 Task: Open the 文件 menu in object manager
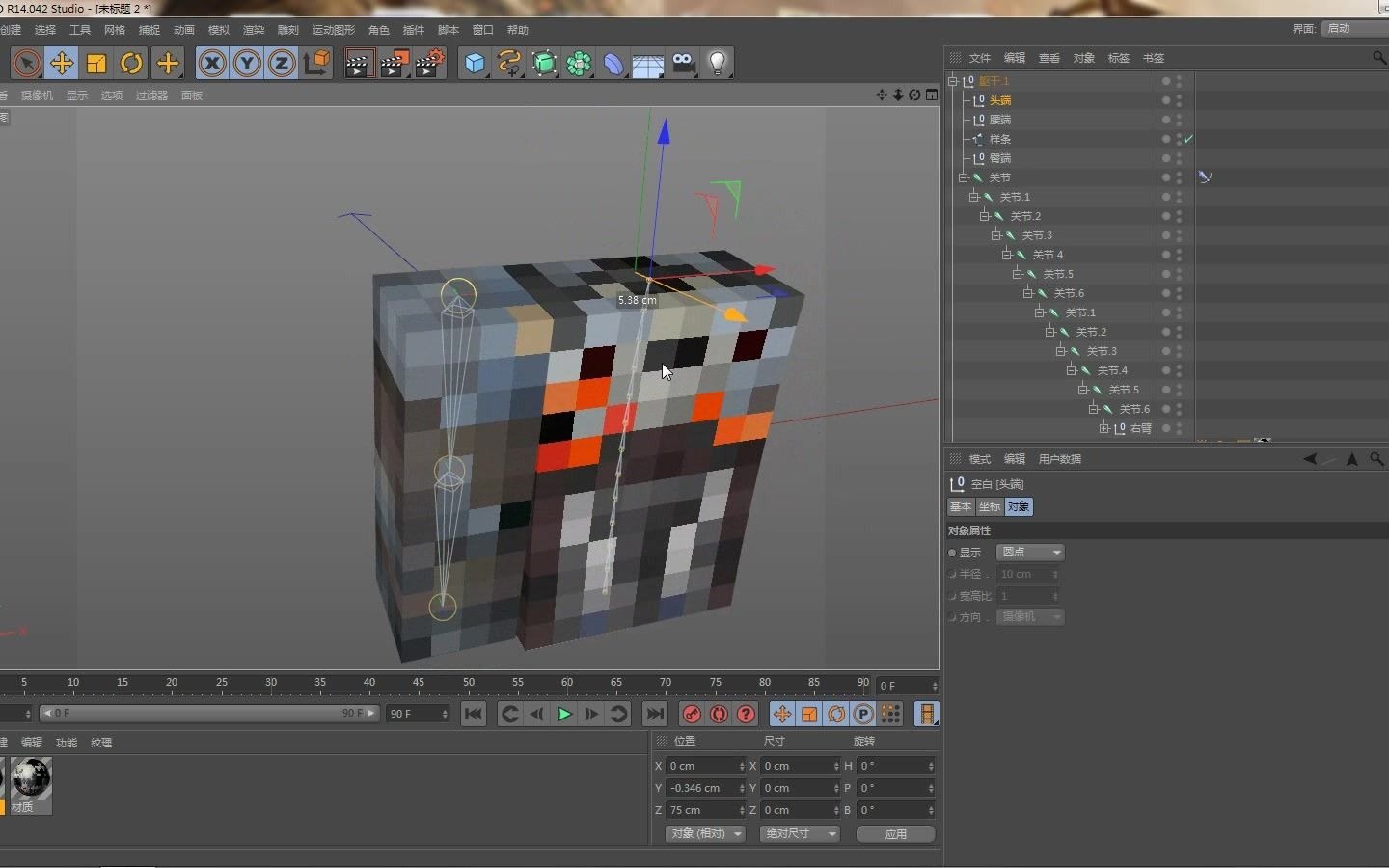(x=980, y=58)
